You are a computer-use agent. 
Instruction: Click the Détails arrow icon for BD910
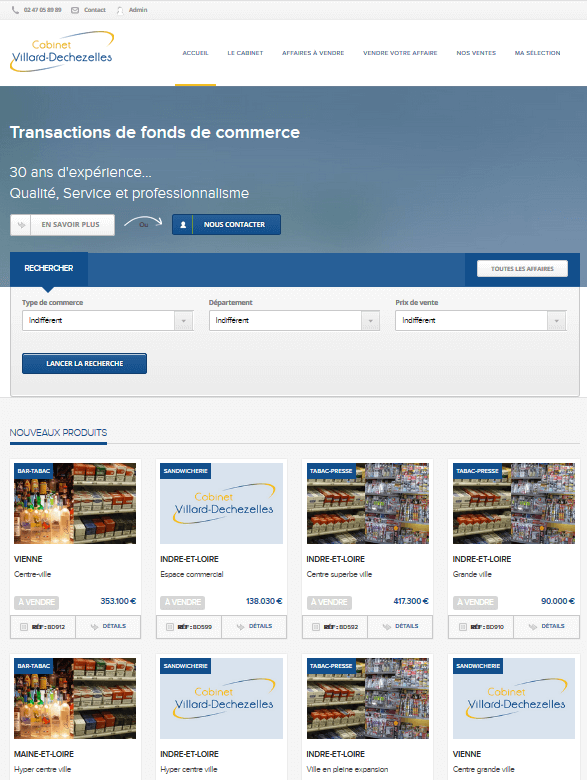coord(533,627)
